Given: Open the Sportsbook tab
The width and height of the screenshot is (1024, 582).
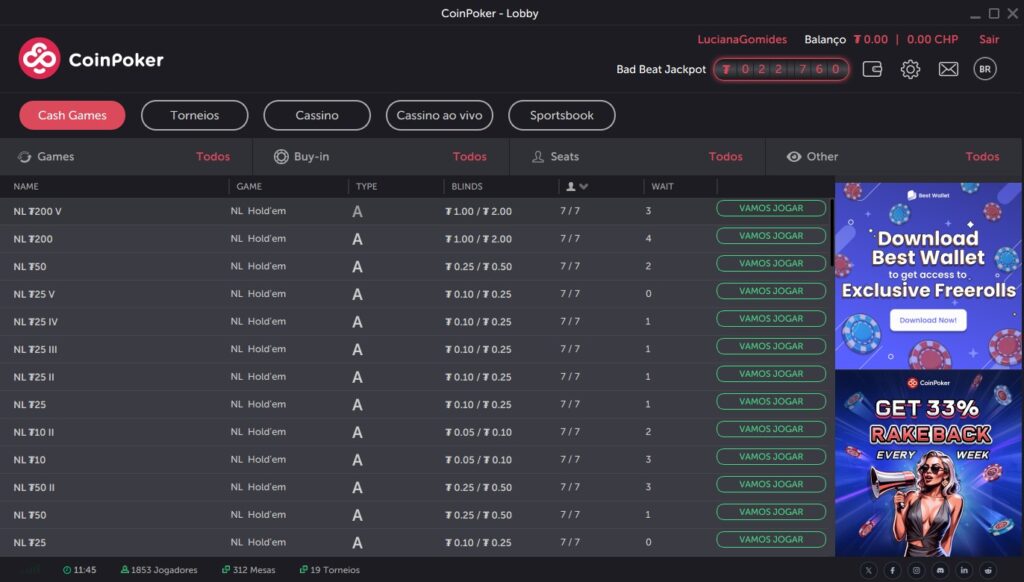Looking at the screenshot, I should (562, 116).
